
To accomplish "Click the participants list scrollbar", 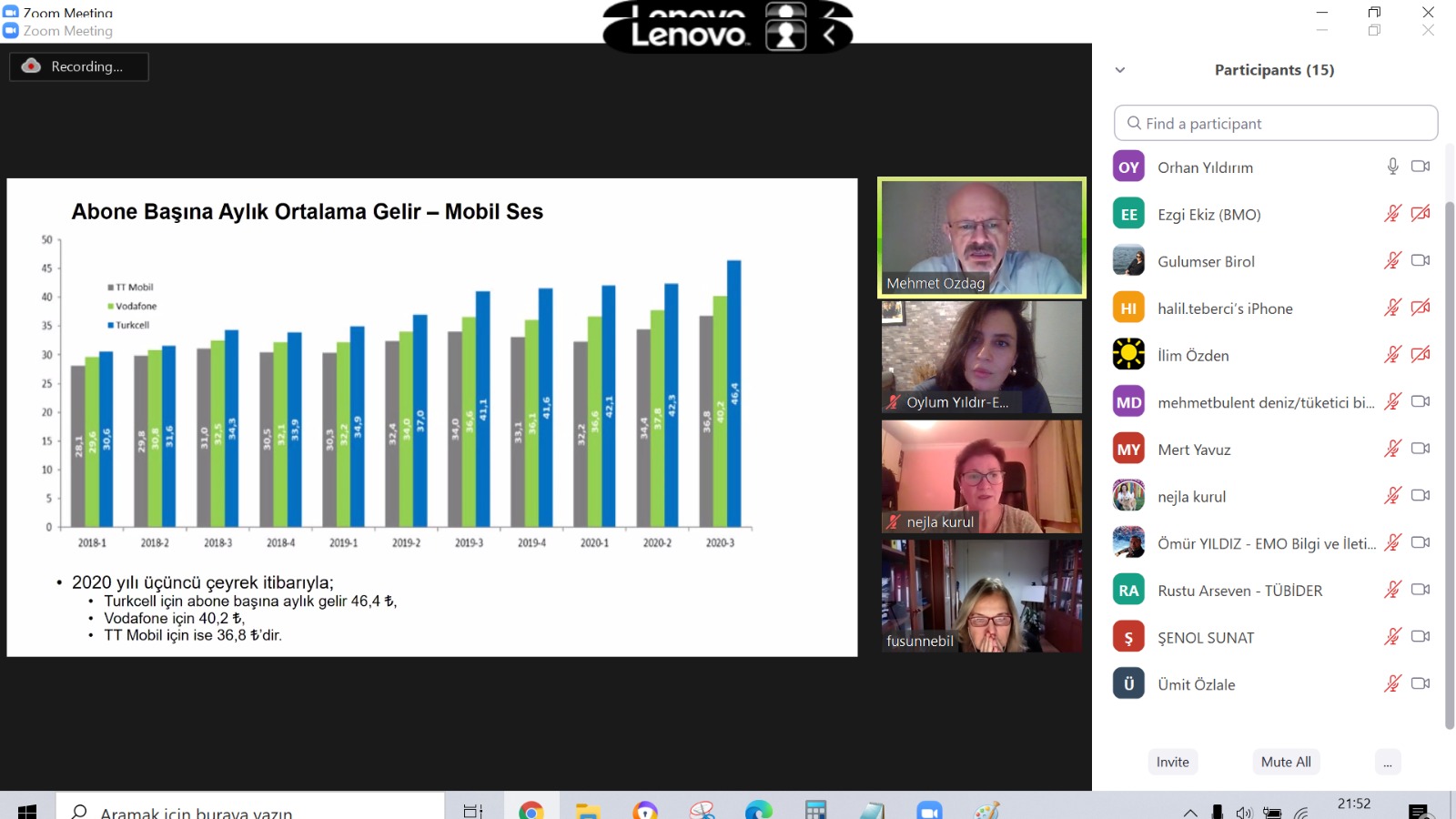I will (1450, 464).
